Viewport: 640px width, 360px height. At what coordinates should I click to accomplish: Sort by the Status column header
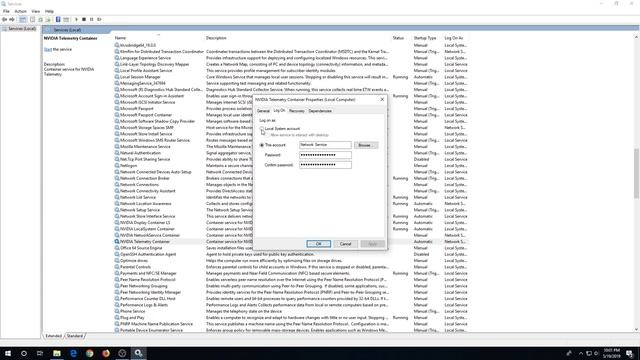[398, 38]
